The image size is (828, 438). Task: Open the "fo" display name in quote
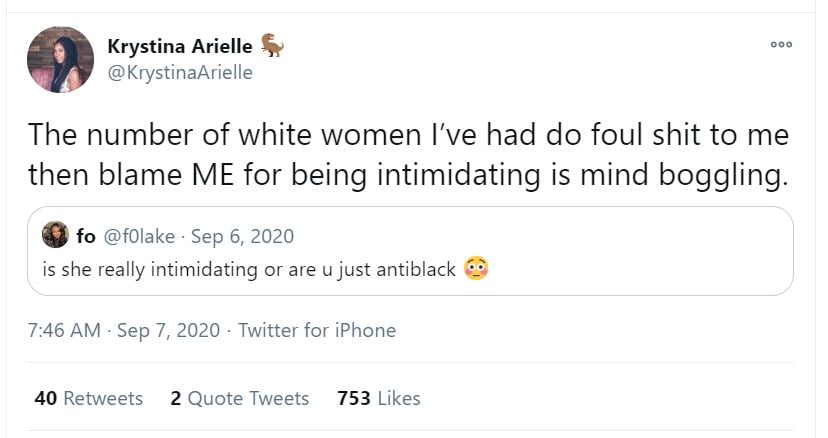pyautogui.click(x=85, y=236)
